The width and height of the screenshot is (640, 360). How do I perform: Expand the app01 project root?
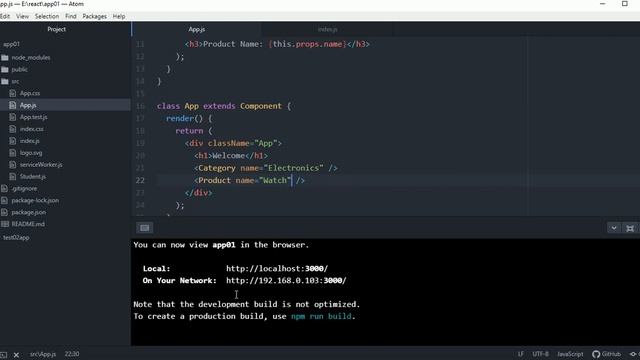11,44
